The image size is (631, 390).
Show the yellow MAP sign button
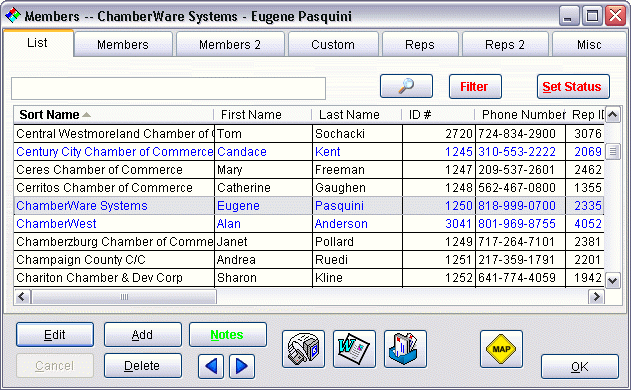pyautogui.click(x=501, y=349)
